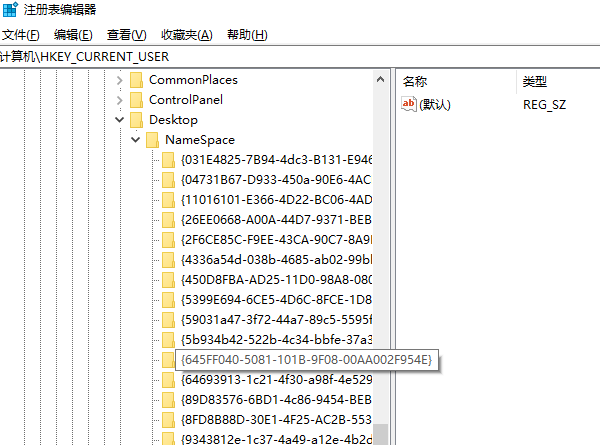600x445 pixels.
Task: Select key {031E4825-7B94-4dc3-B131
Action: (276, 160)
